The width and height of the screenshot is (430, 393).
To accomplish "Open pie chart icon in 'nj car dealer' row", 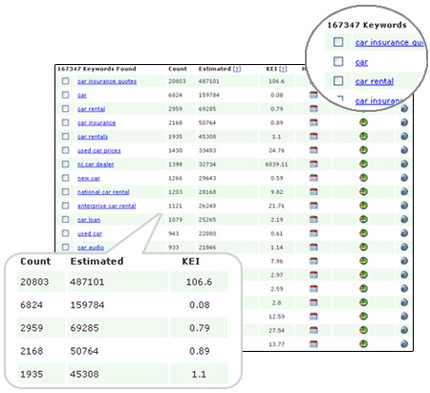I will pyautogui.click(x=363, y=164).
